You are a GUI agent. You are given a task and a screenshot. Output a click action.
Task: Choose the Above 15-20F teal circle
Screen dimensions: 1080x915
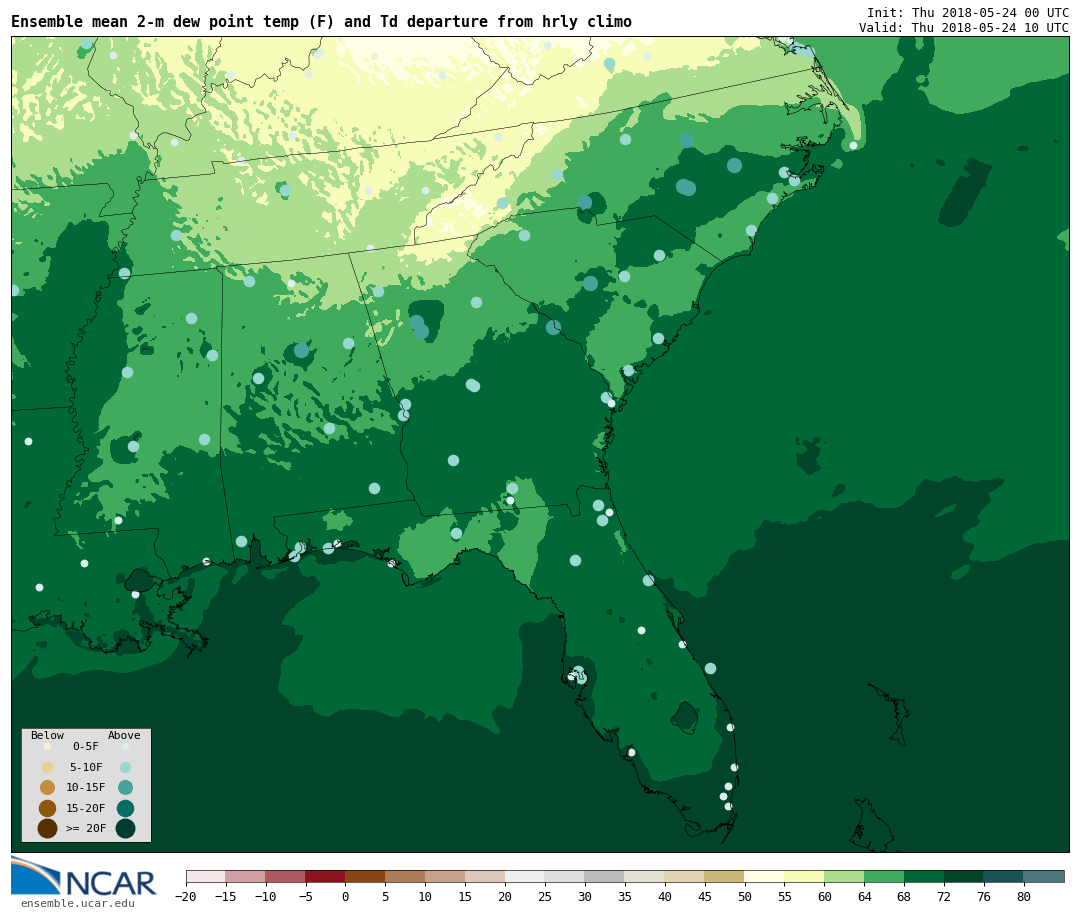click(125, 808)
